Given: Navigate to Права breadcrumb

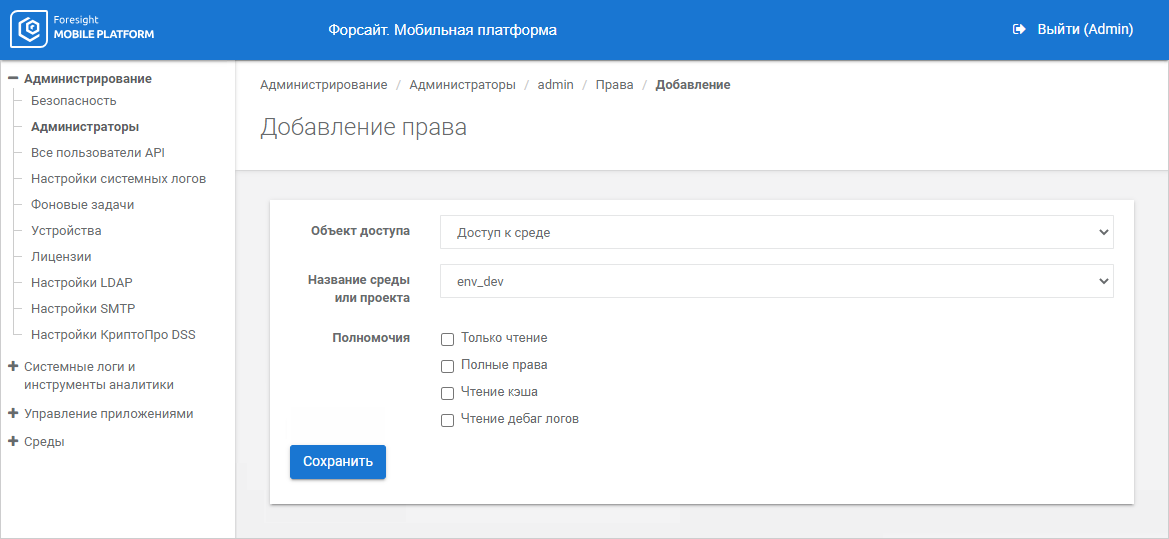Looking at the screenshot, I should [x=614, y=85].
